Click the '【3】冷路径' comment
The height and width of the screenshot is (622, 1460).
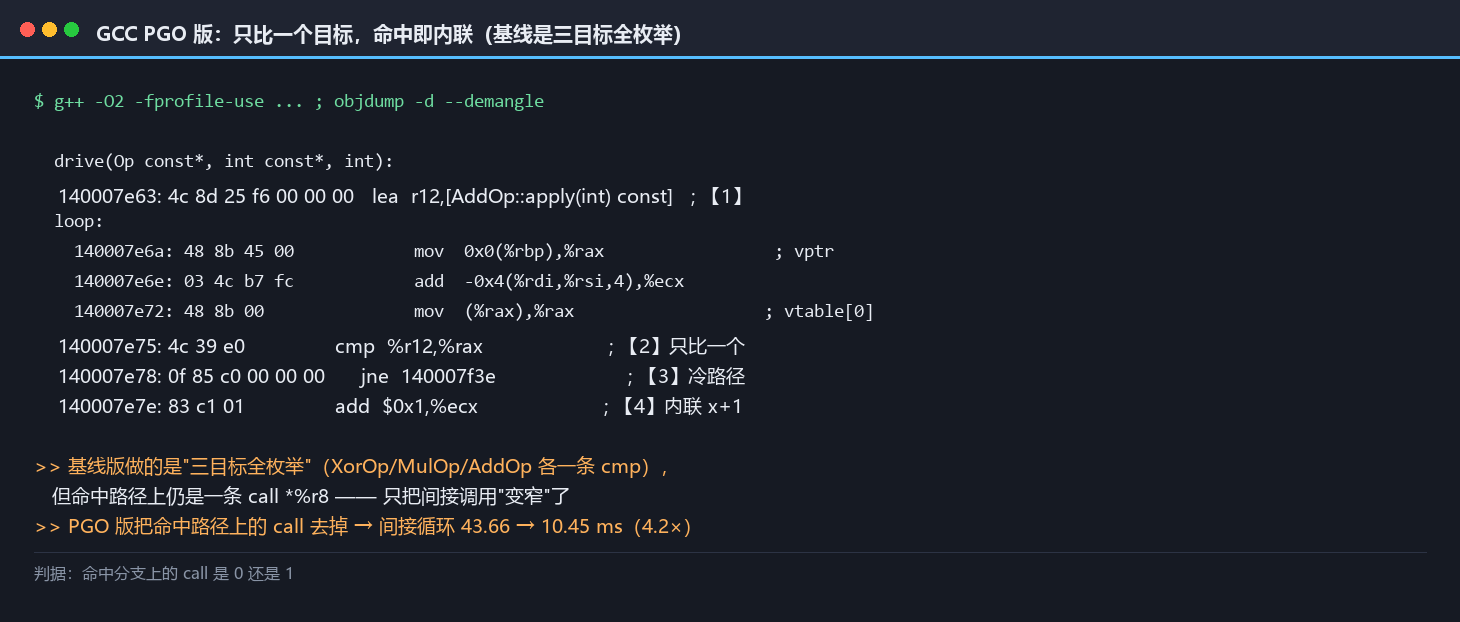(686, 377)
